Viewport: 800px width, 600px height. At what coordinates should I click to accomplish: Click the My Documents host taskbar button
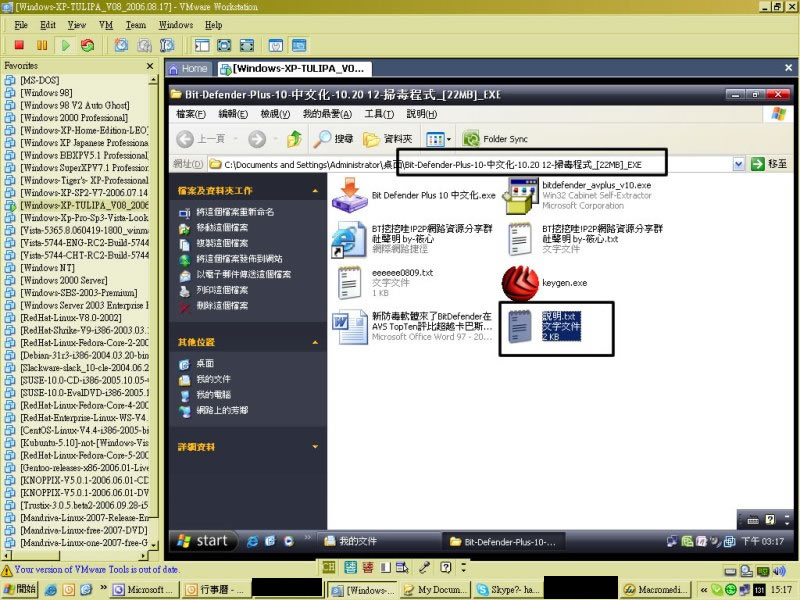[x=437, y=589]
